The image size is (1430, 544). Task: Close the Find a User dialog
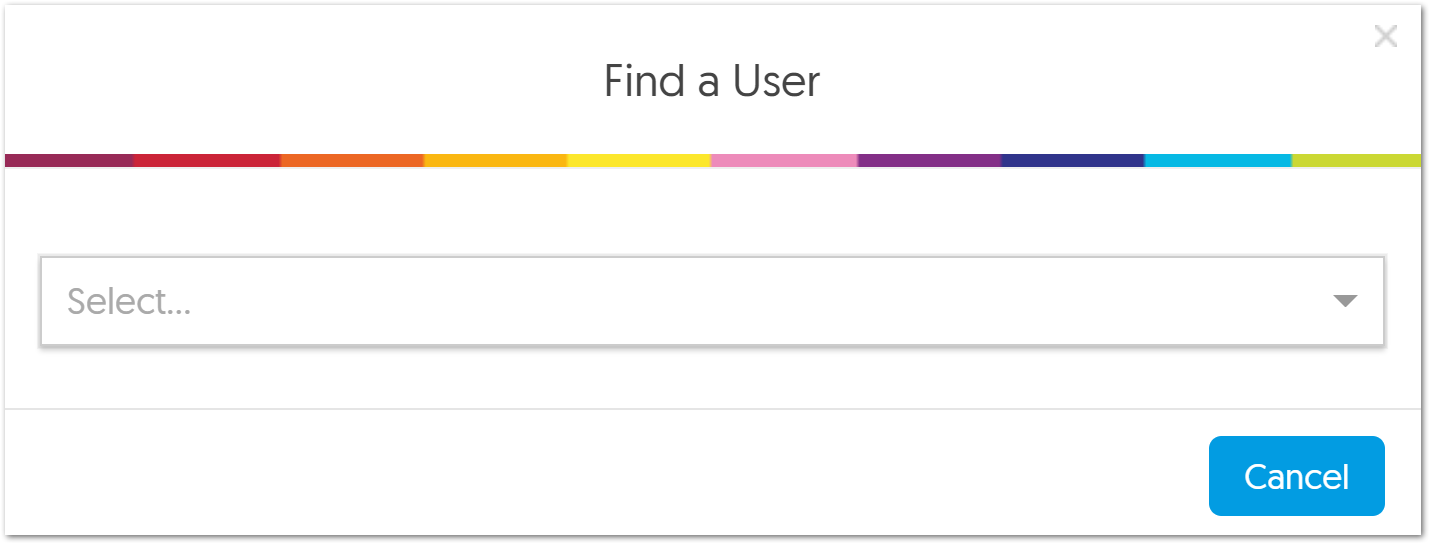pyautogui.click(x=1385, y=37)
